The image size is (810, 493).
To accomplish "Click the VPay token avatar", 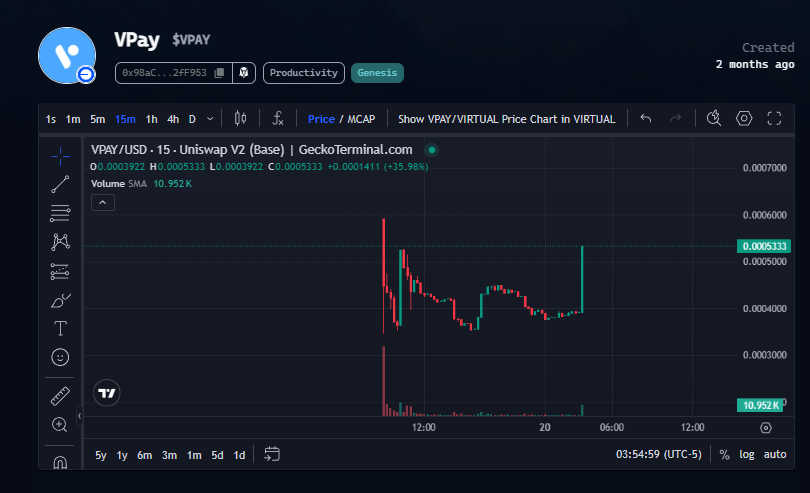I will [67, 55].
